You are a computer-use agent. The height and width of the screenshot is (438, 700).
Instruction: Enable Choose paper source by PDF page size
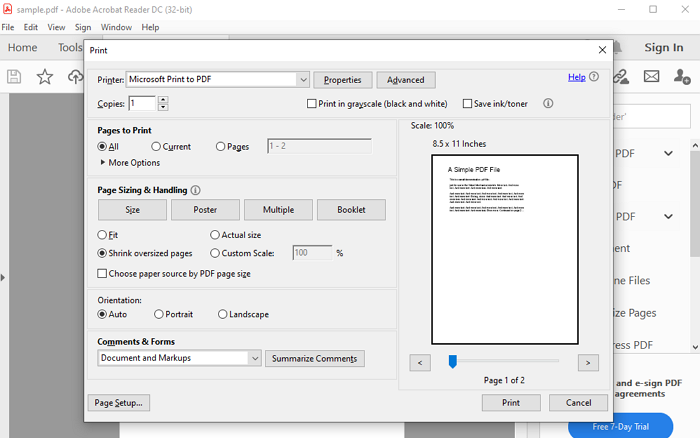tap(102, 273)
